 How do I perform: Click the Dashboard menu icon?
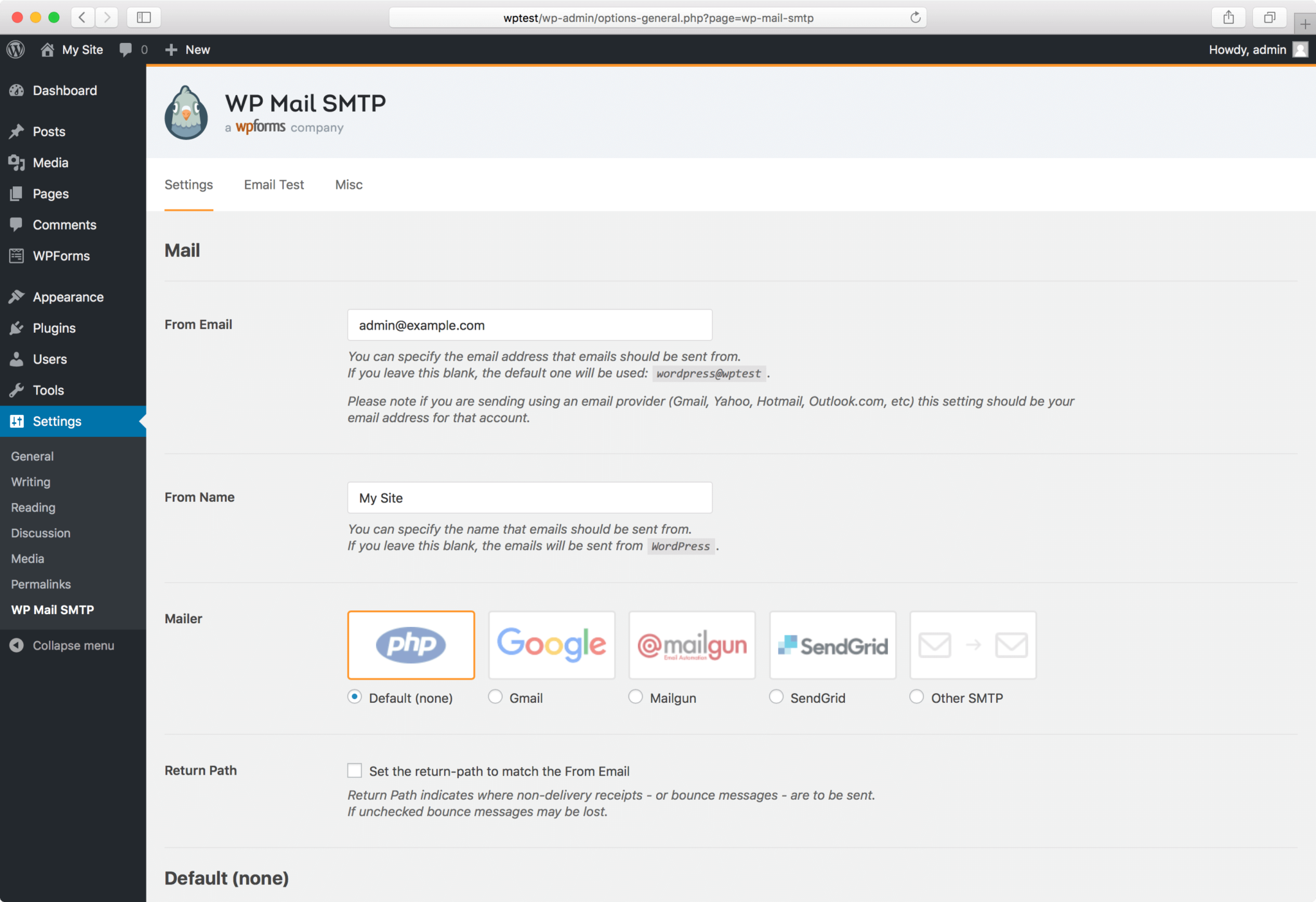coord(17,90)
